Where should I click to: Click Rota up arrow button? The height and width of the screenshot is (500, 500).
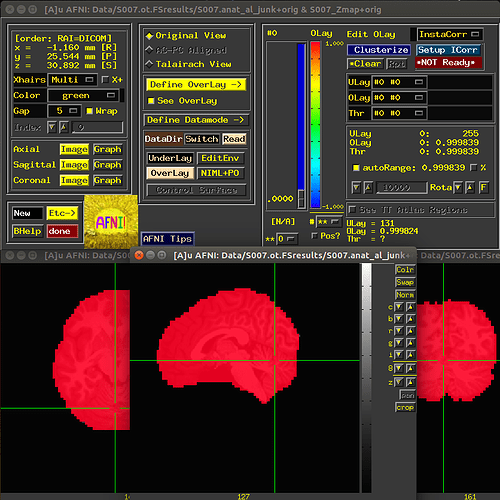tap(470, 187)
